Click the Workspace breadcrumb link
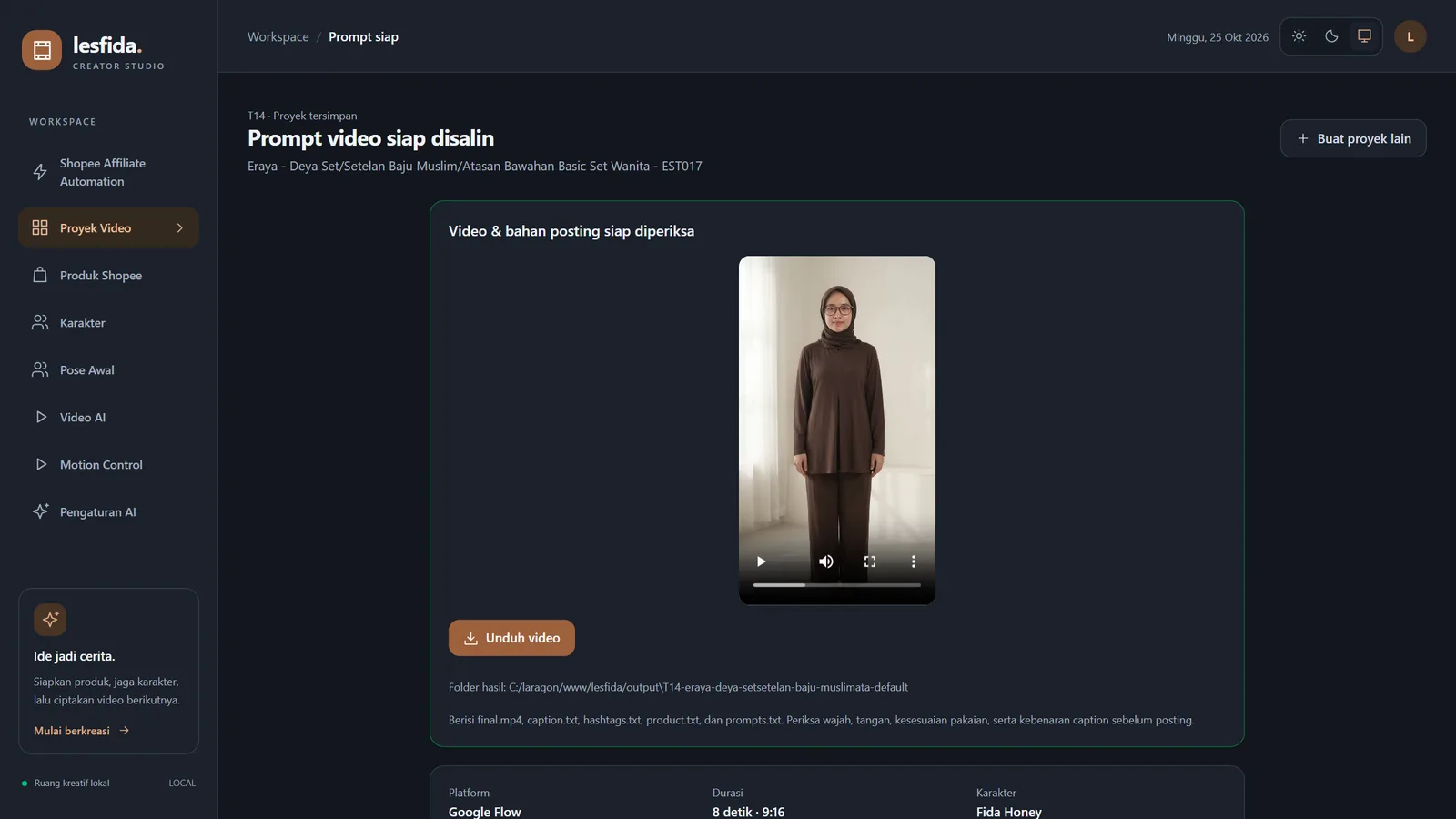1456x819 pixels. [x=278, y=37]
